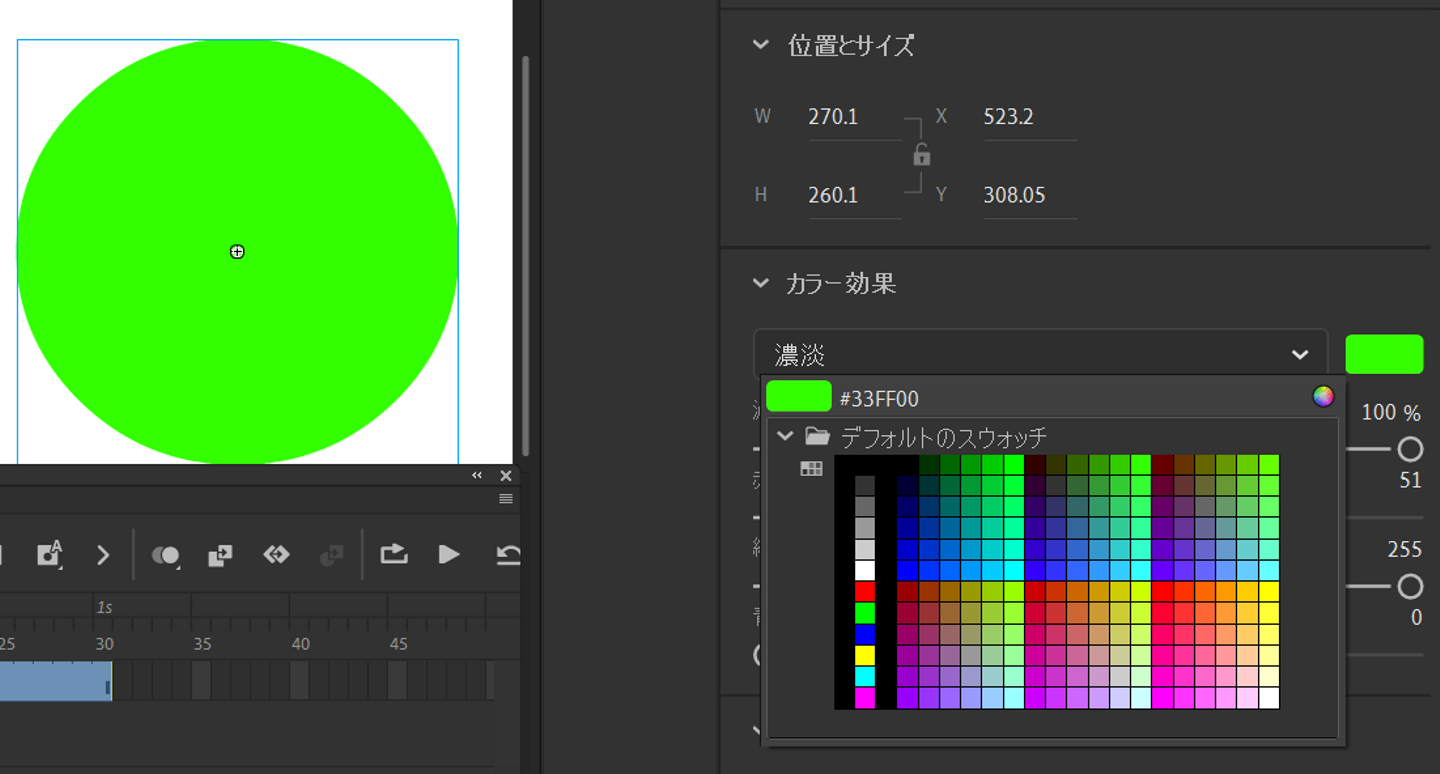
Task: Play the timeline animation
Action: (449, 554)
